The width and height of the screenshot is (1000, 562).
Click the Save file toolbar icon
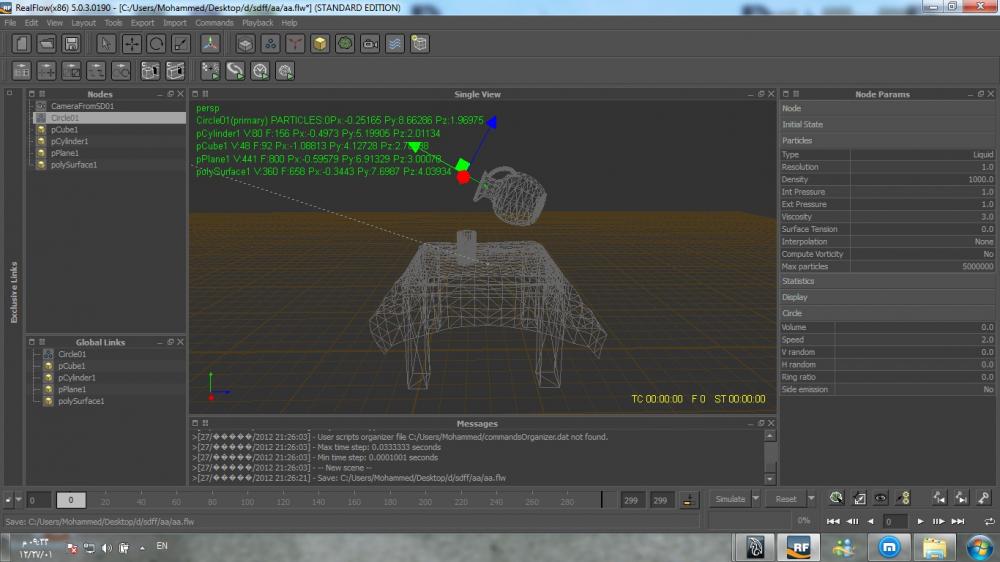pos(71,44)
